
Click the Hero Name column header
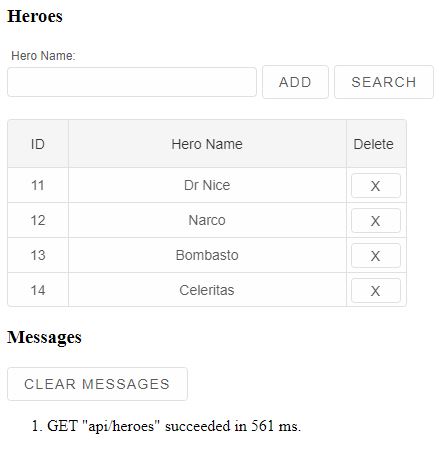coord(207,144)
